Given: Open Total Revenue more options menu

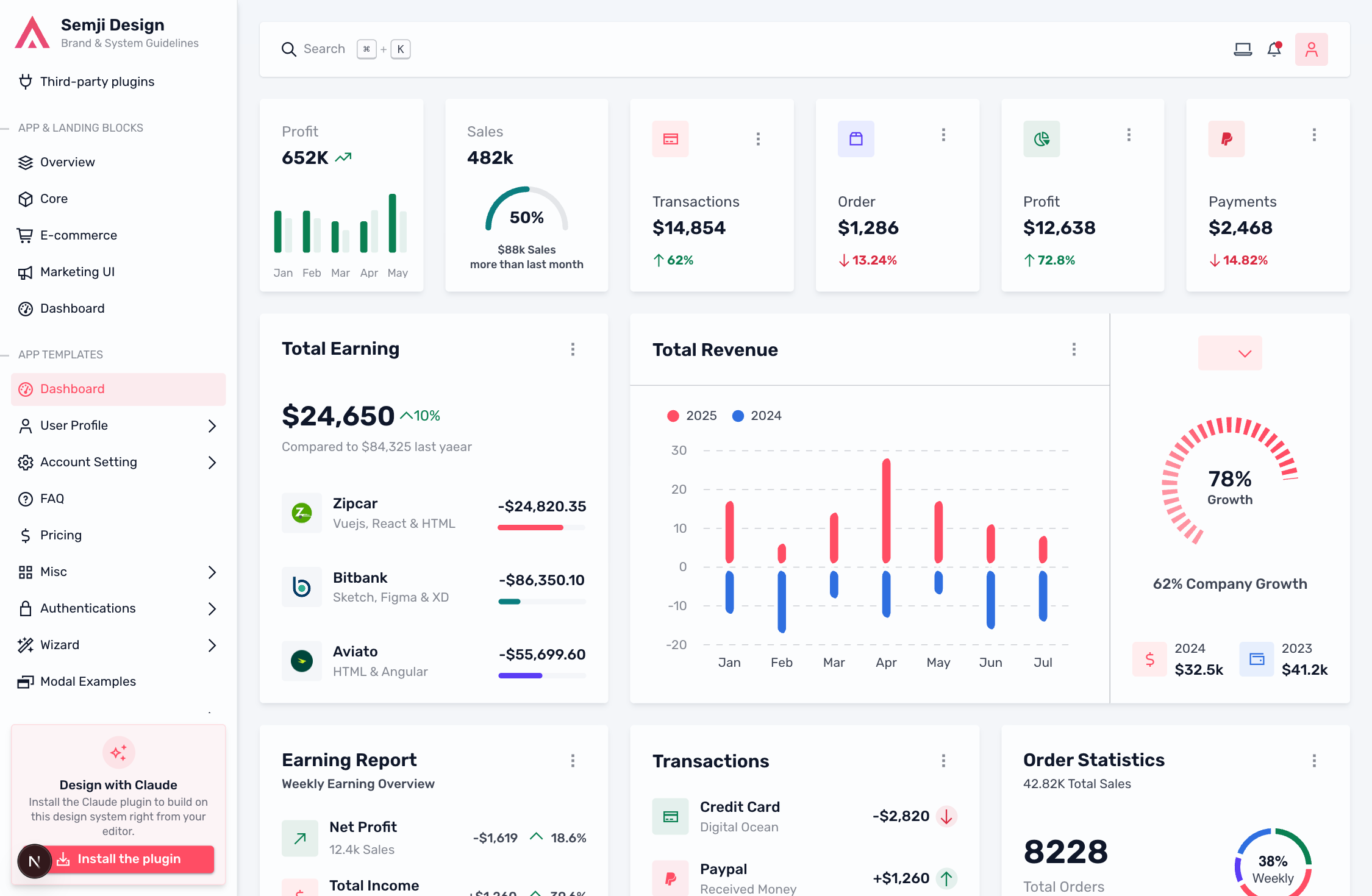Looking at the screenshot, I should tap(1074, 349).
